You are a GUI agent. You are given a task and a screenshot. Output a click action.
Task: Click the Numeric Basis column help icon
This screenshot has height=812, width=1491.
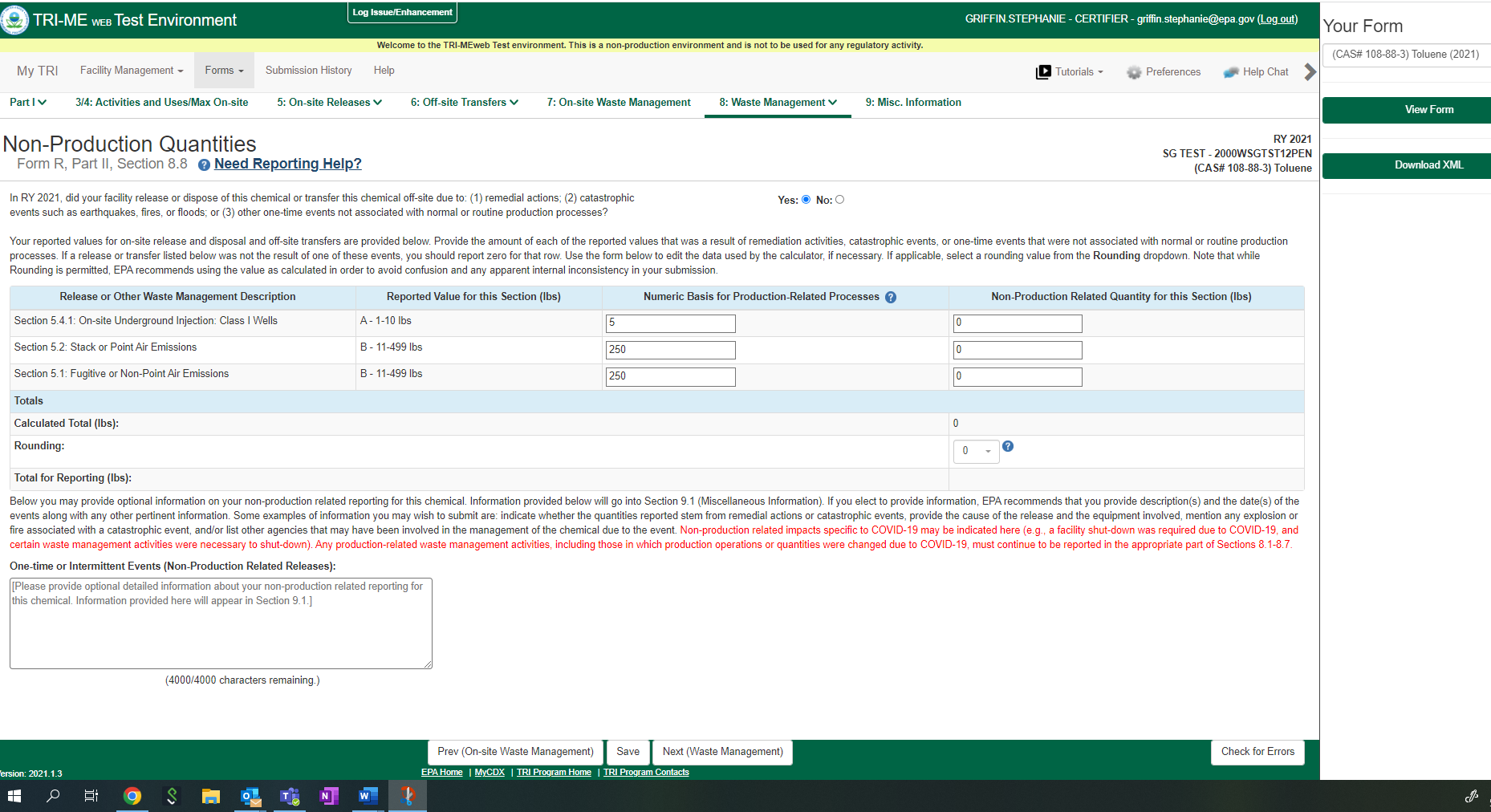point(890,298)
